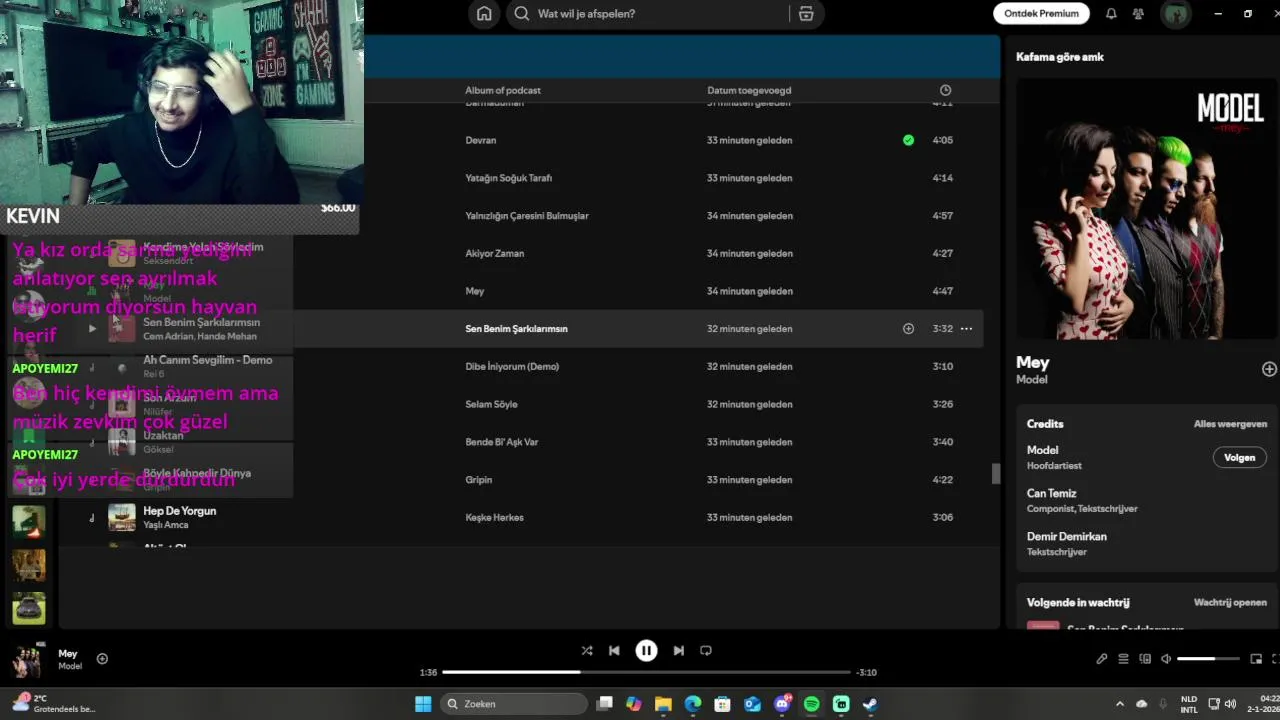Toggle shuffle playback
This screenshot has height=720, width=1280.
[587, 650]
